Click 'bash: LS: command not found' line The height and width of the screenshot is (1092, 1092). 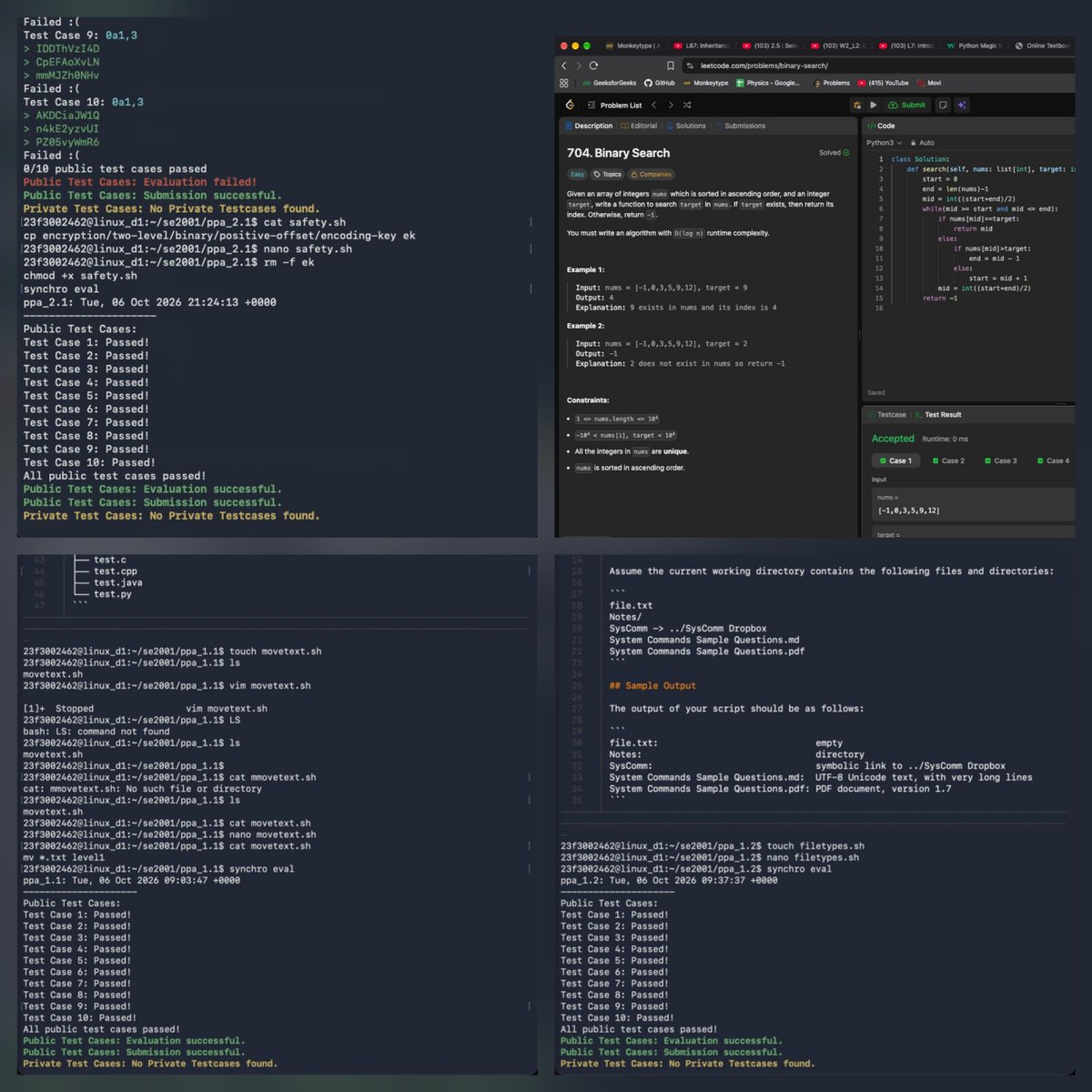(x=96, y=732)
